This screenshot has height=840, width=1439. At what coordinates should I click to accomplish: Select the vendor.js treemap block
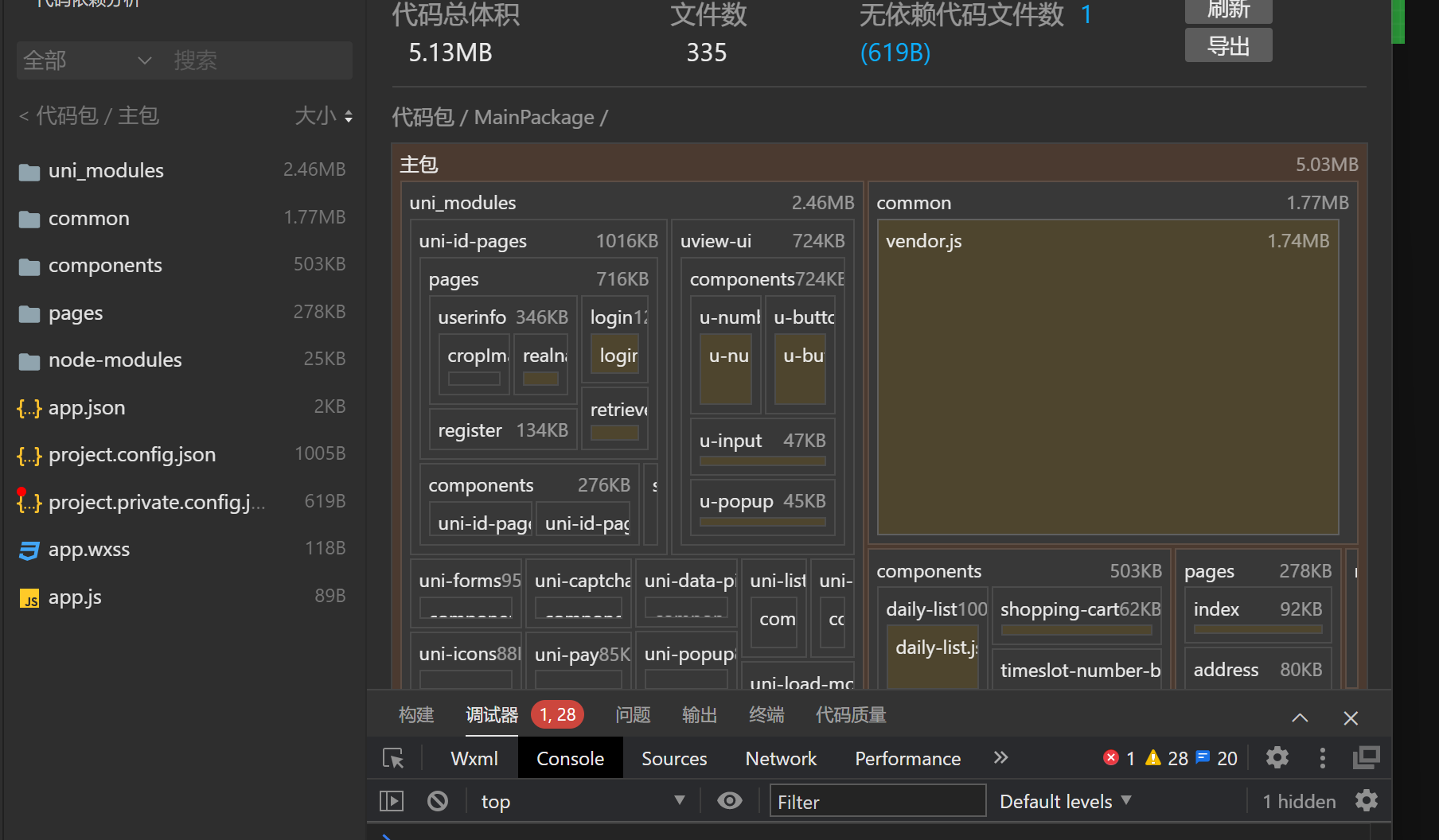1108,377
